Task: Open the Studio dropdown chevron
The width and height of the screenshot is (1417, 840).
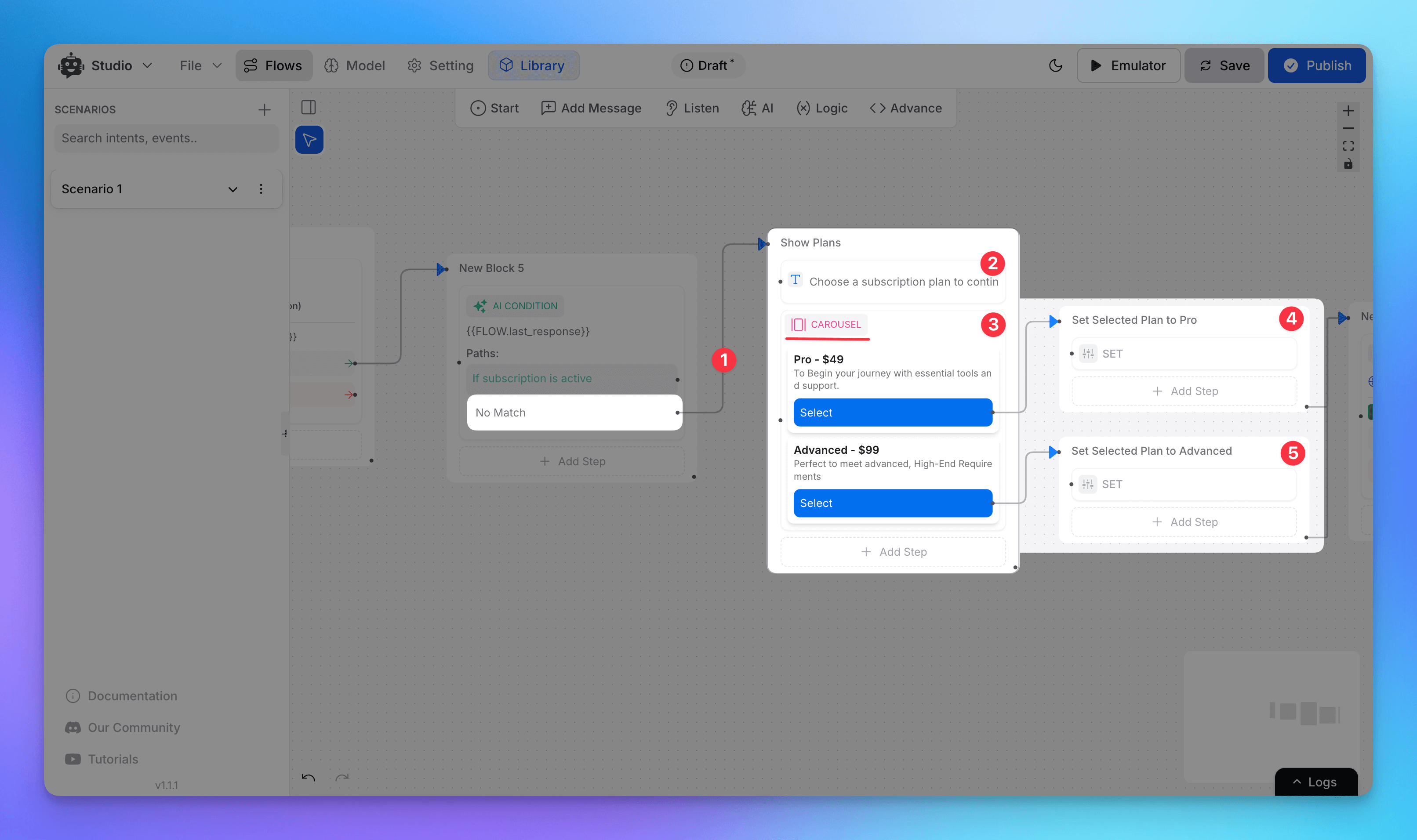Action: point(147,65)
